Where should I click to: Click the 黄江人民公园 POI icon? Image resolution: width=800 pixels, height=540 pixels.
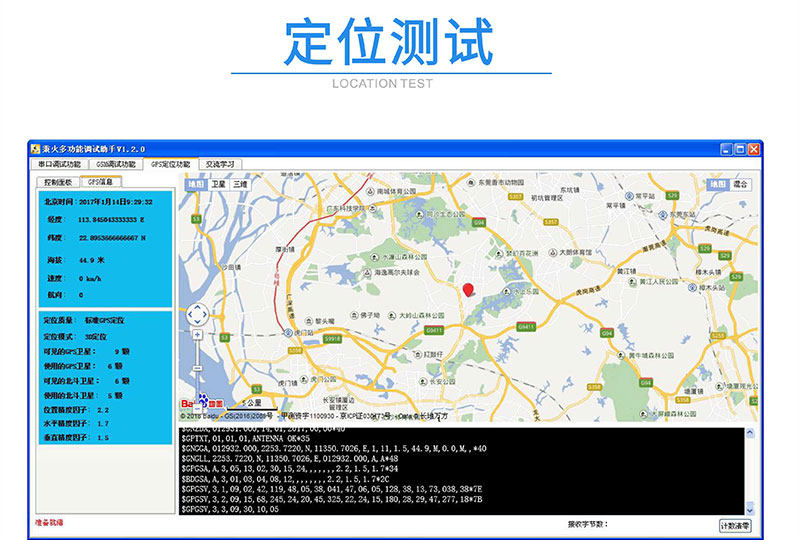click(633, 281)
